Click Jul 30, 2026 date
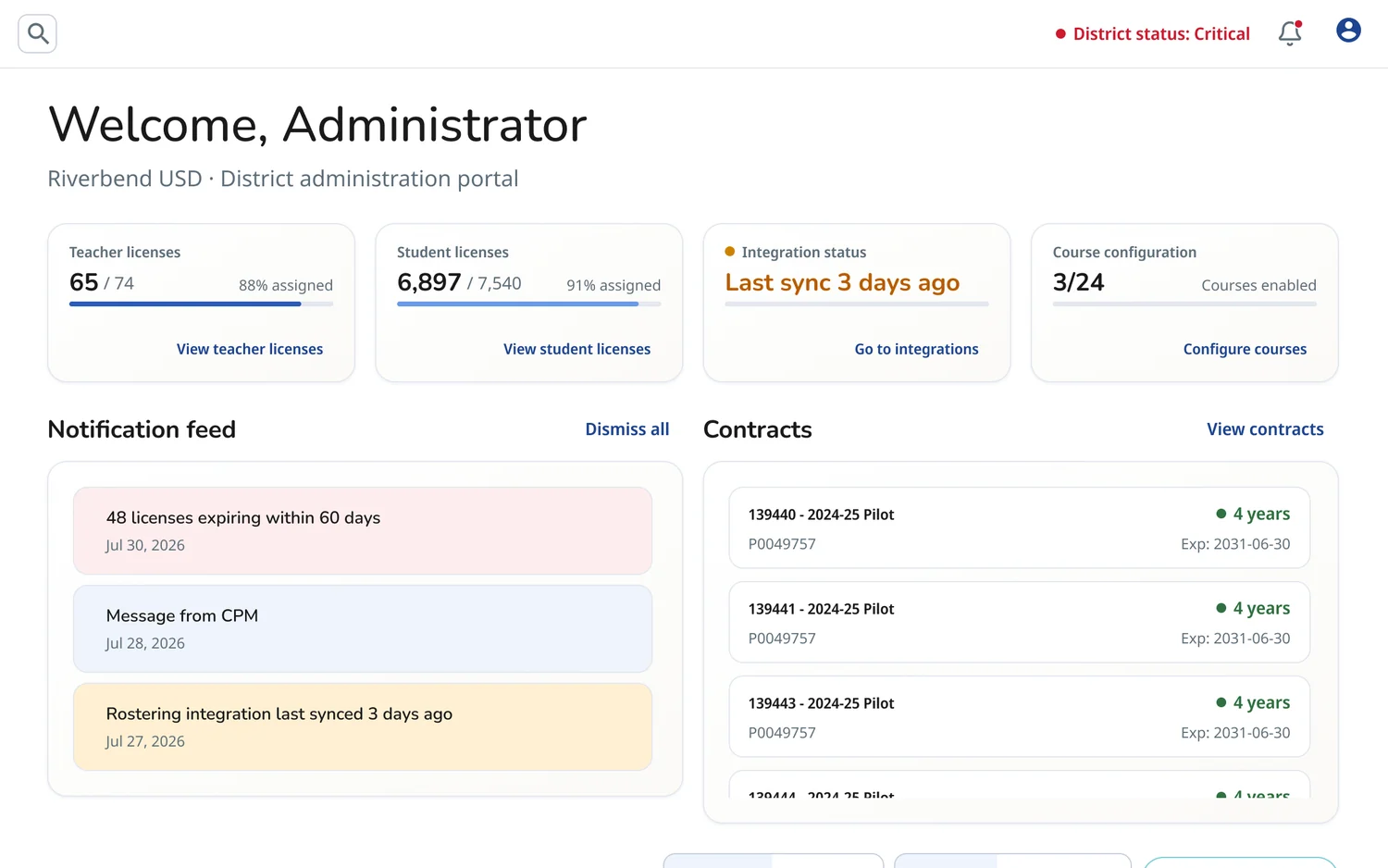The height and width of the screenshot is (868, 1388). pyautogui.click(x=145, y=545)
